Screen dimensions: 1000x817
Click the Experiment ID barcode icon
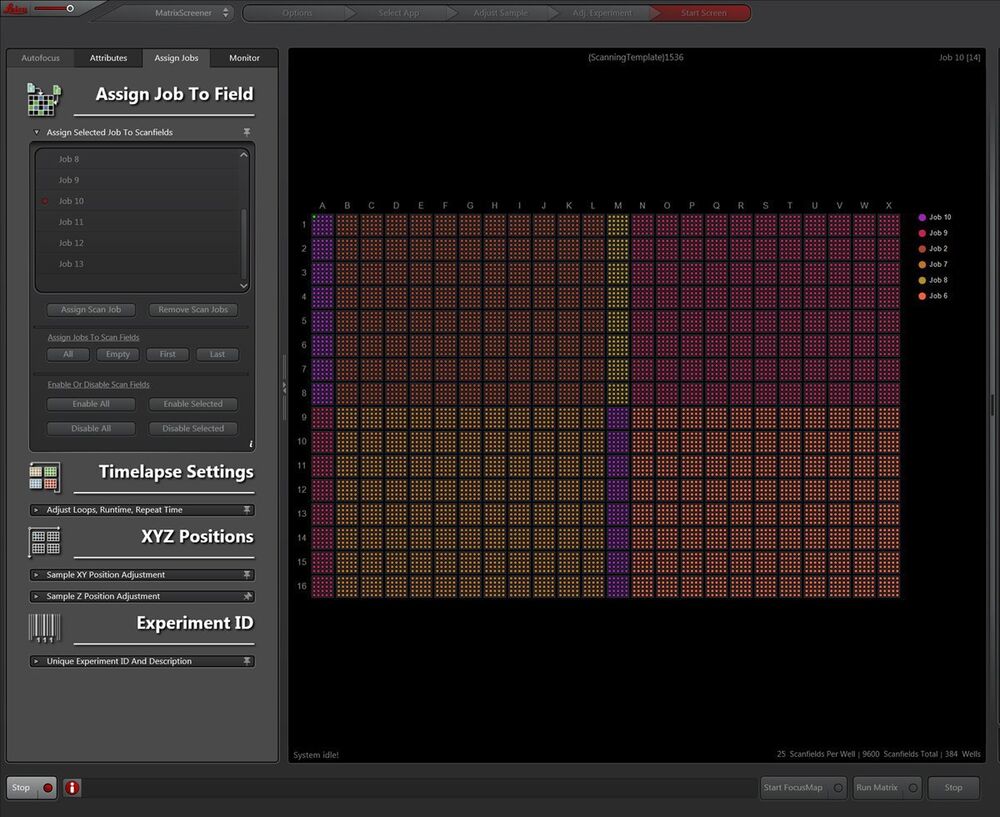44,628
